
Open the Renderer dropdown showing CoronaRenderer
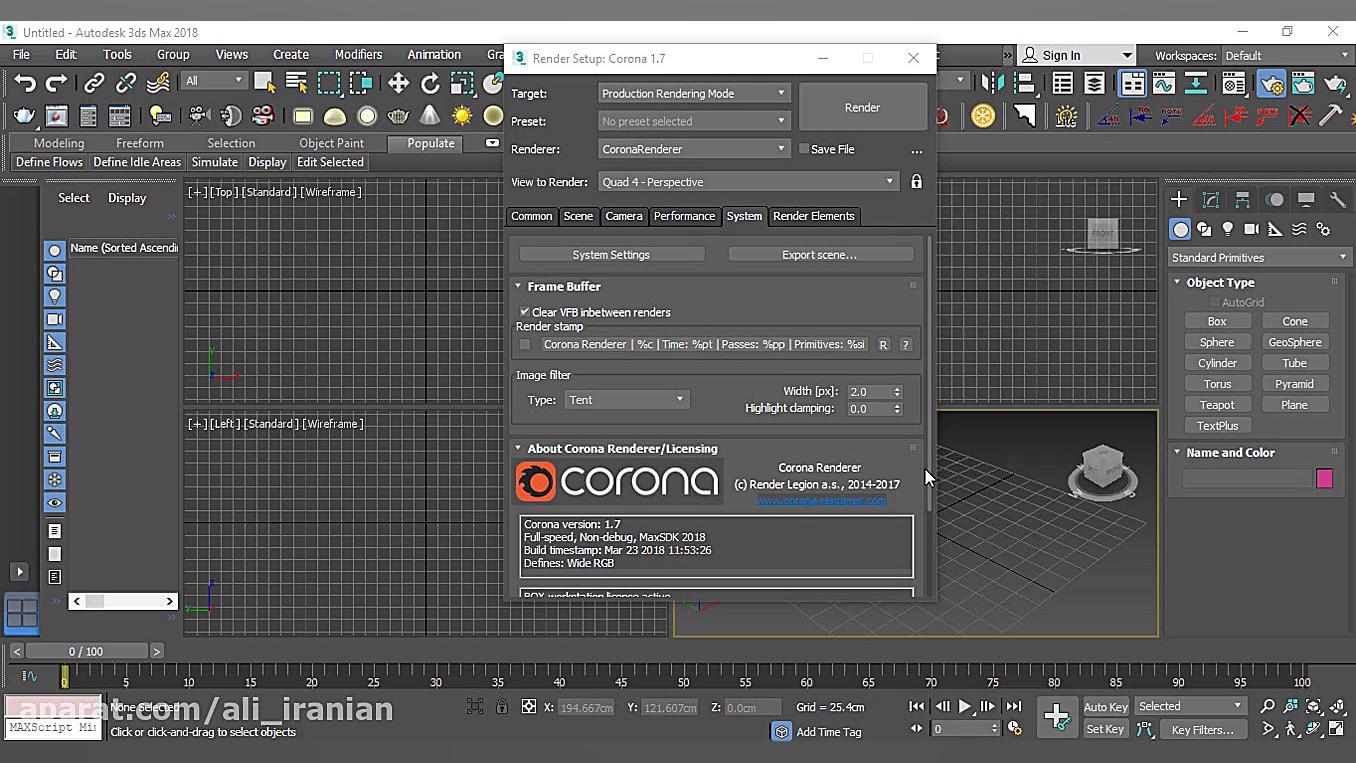pos(694,149)
